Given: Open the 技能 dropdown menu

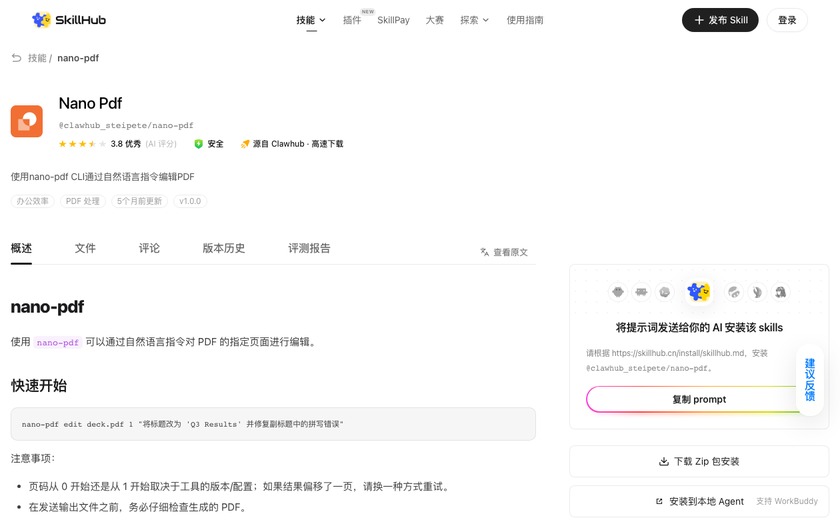Looking at the screenshot, I should 311,20.
